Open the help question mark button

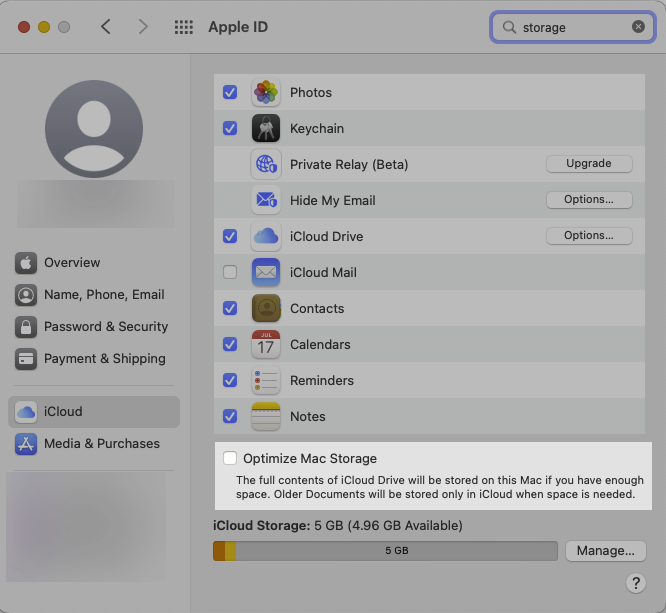[635, 583]
